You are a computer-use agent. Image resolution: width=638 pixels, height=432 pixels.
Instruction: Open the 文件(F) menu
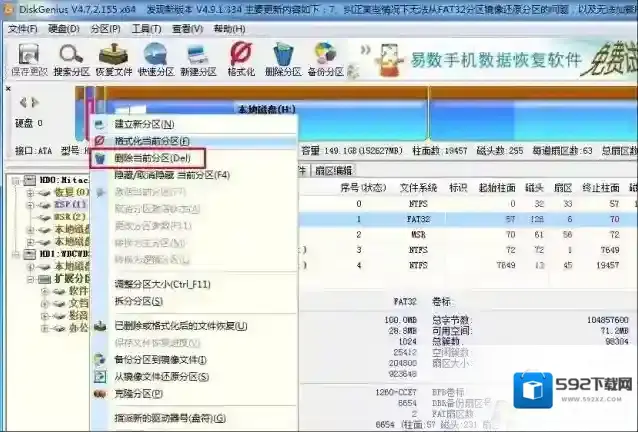pos(22,29)
